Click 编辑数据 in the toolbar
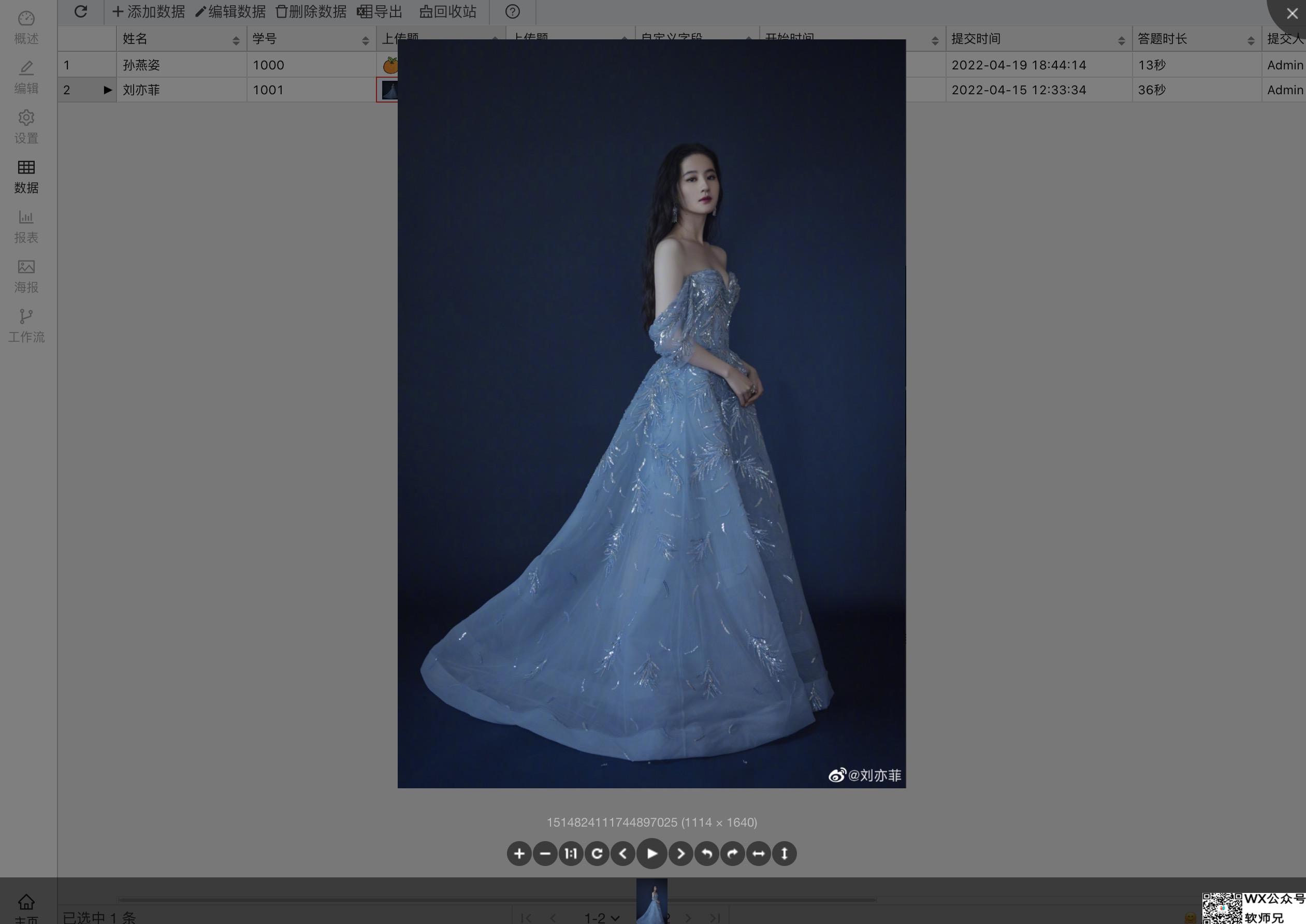1306x924 pixels. coord(230,11)
